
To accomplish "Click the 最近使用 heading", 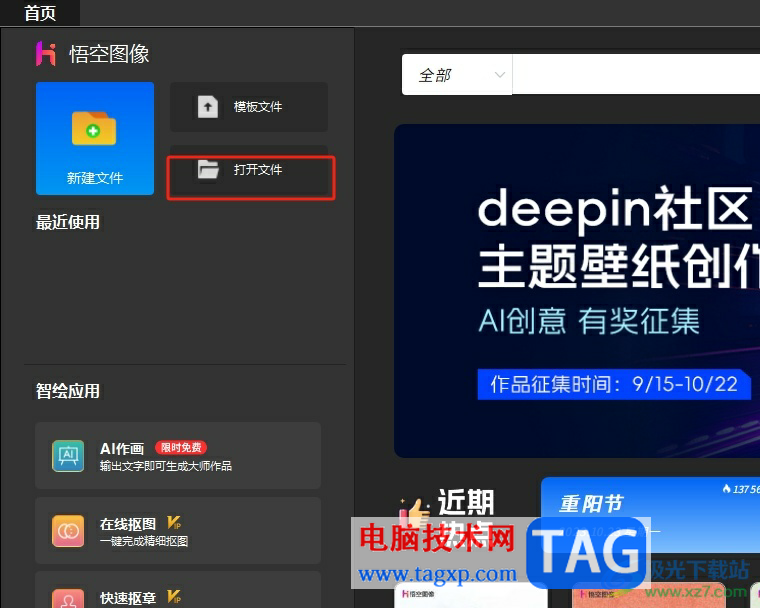I will pos(67,222).
